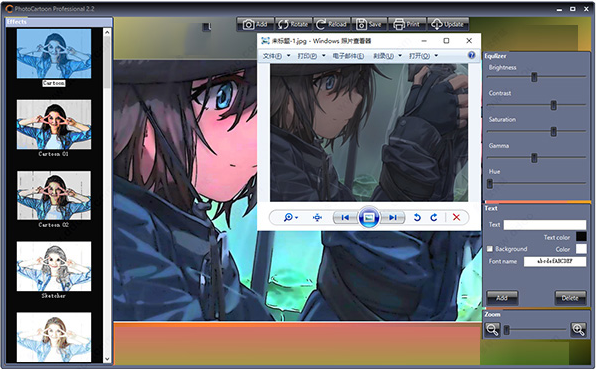Maximize the Windows Photo Viewer window

tap(446, 41)
